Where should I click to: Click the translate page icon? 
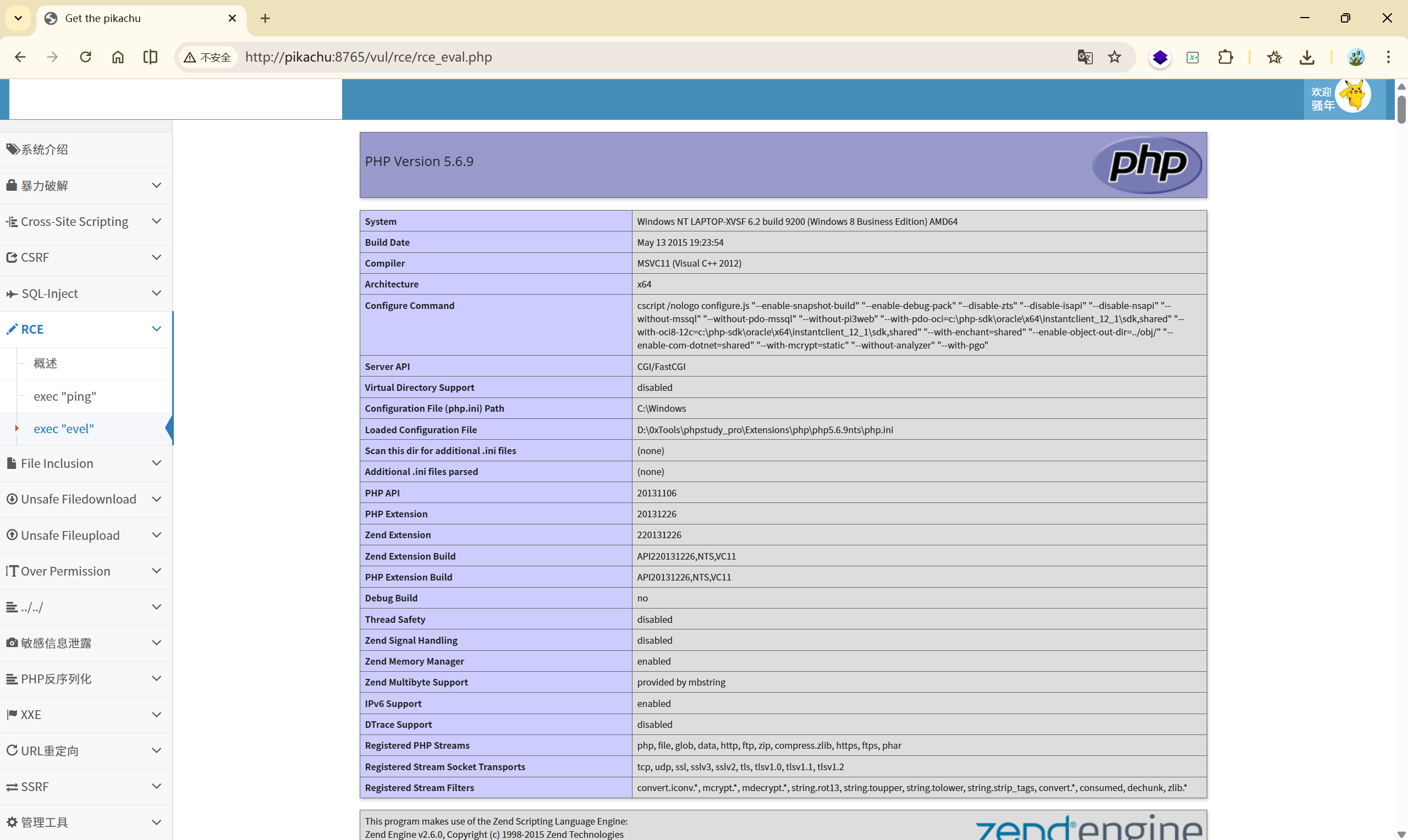pos(1085,57)
